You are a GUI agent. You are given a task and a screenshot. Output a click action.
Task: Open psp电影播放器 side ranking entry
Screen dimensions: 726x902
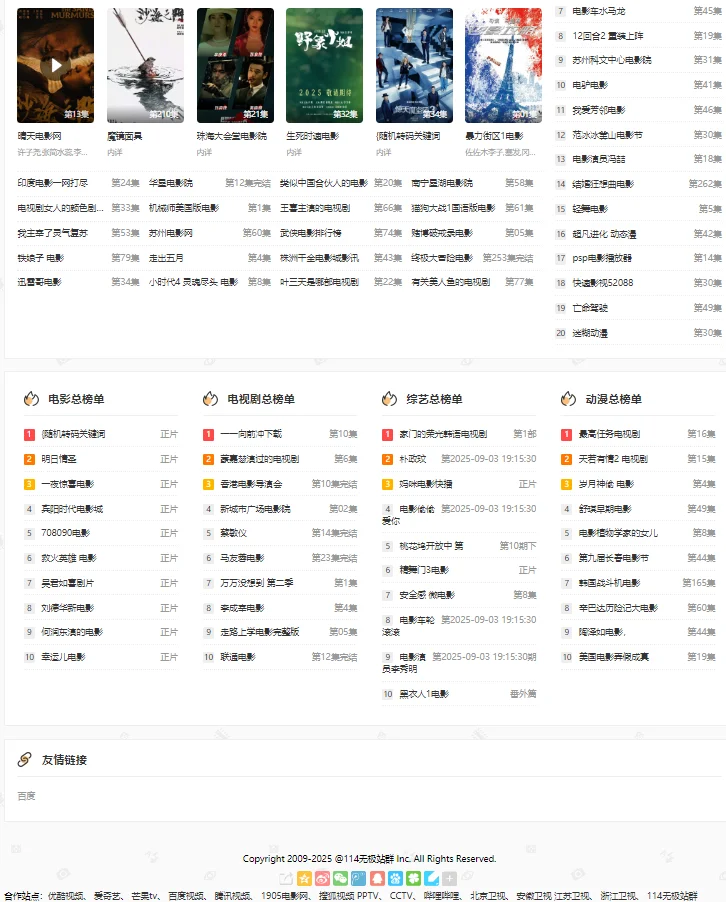pyautogui.click(x=602, y=258)
